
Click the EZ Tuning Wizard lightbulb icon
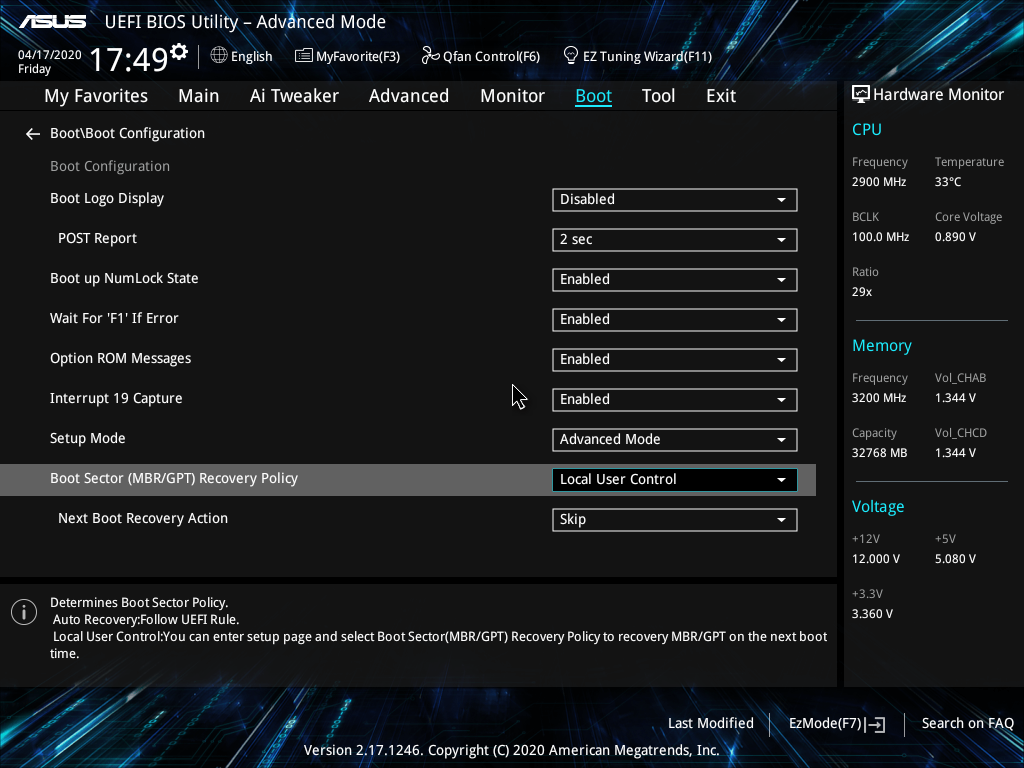[570, 56]
